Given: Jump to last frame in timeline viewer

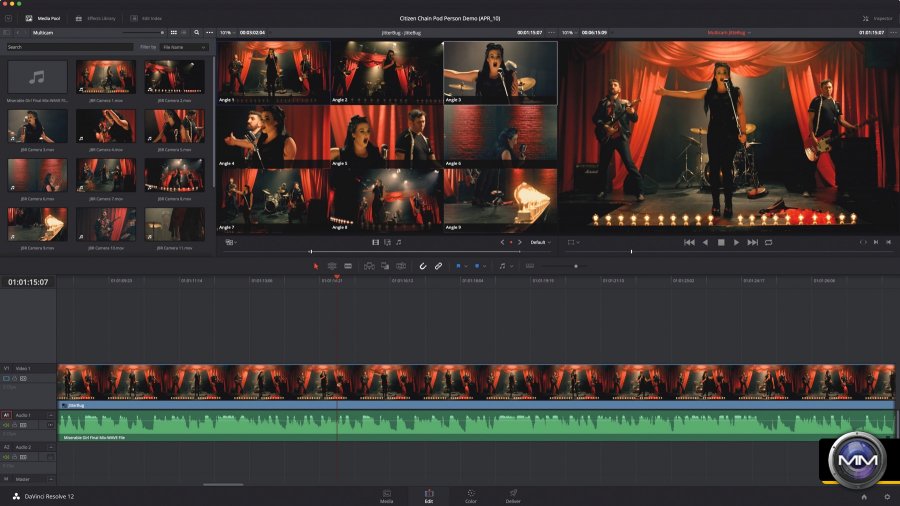Looking at the screenshot, I should pyautogui.click(x=752, y=243).
